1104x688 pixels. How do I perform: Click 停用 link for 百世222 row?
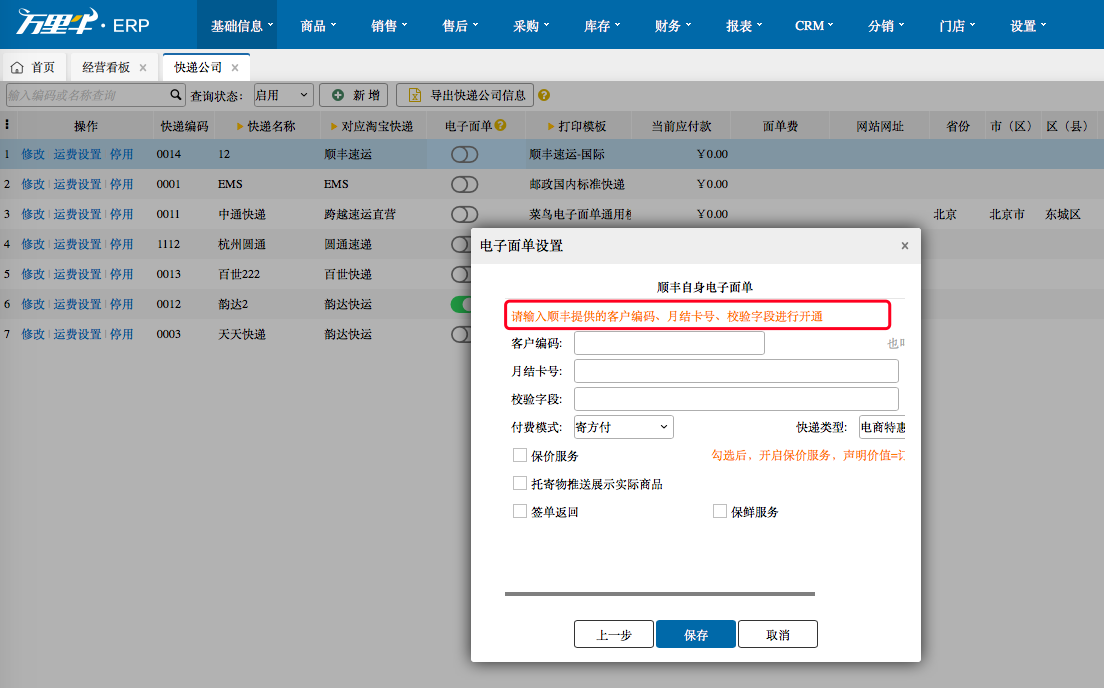click(121, 274)
